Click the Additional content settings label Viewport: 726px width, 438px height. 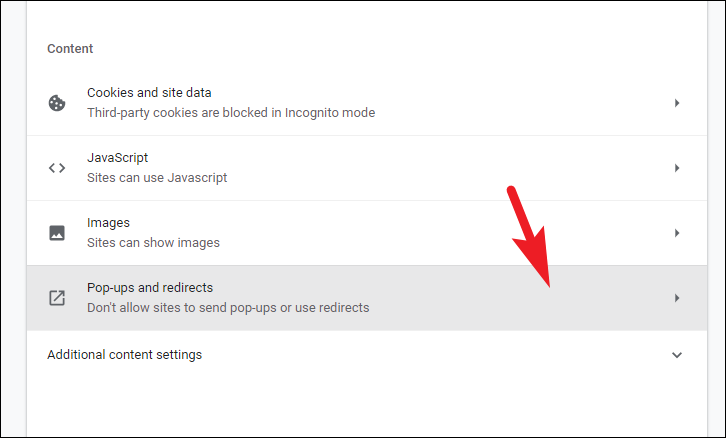coord(125,355)
